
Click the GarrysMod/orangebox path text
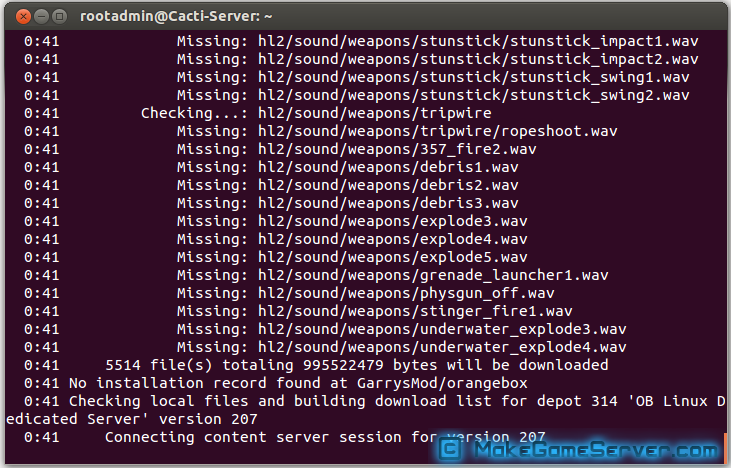pyautogui.click(x=442, y=384)
